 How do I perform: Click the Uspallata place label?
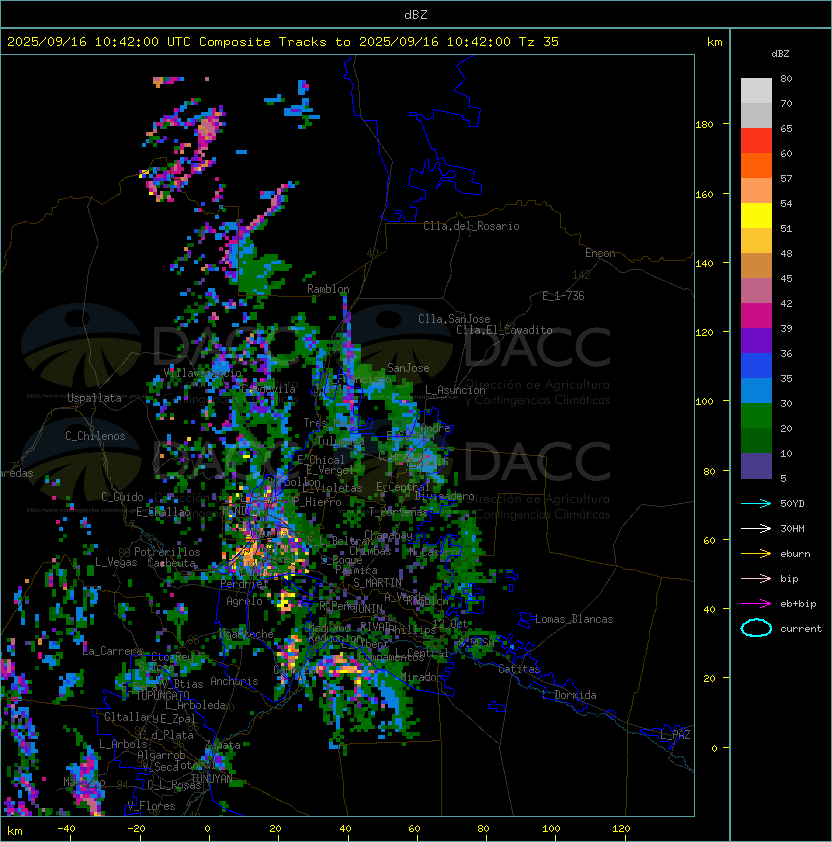click(94, 398)
